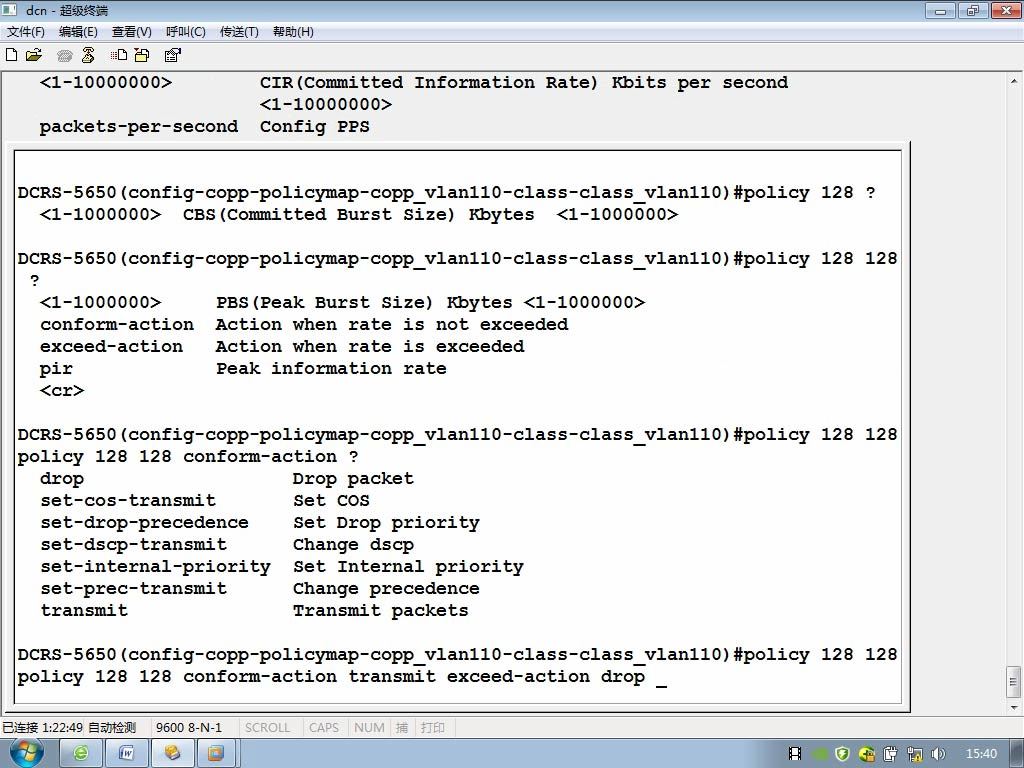The width and height of the screenshot is (1024, 768).
Task: Click the terminal scrollbar down arrow
Action: 1014,707
